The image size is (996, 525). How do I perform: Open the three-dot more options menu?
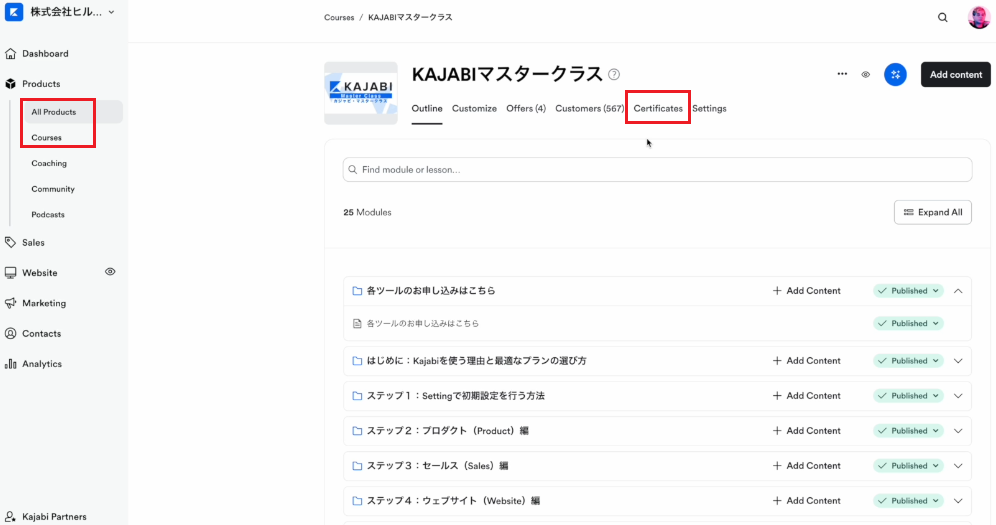tap(842, 74)
